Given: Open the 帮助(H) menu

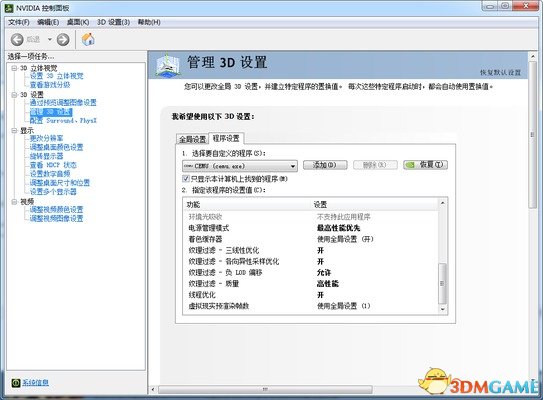Looking at the screenshot, I should 149,22.
